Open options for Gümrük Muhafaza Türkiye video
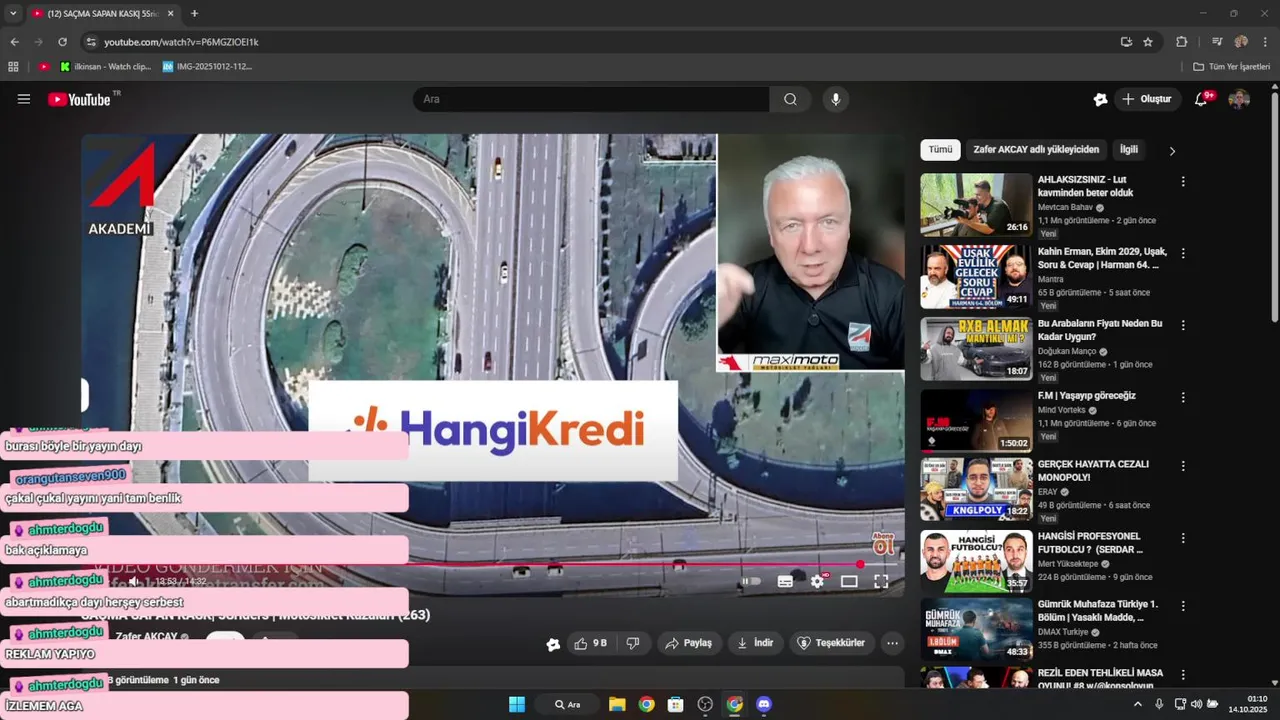This screenshot has width=1280, height=720. point(1183,606)
